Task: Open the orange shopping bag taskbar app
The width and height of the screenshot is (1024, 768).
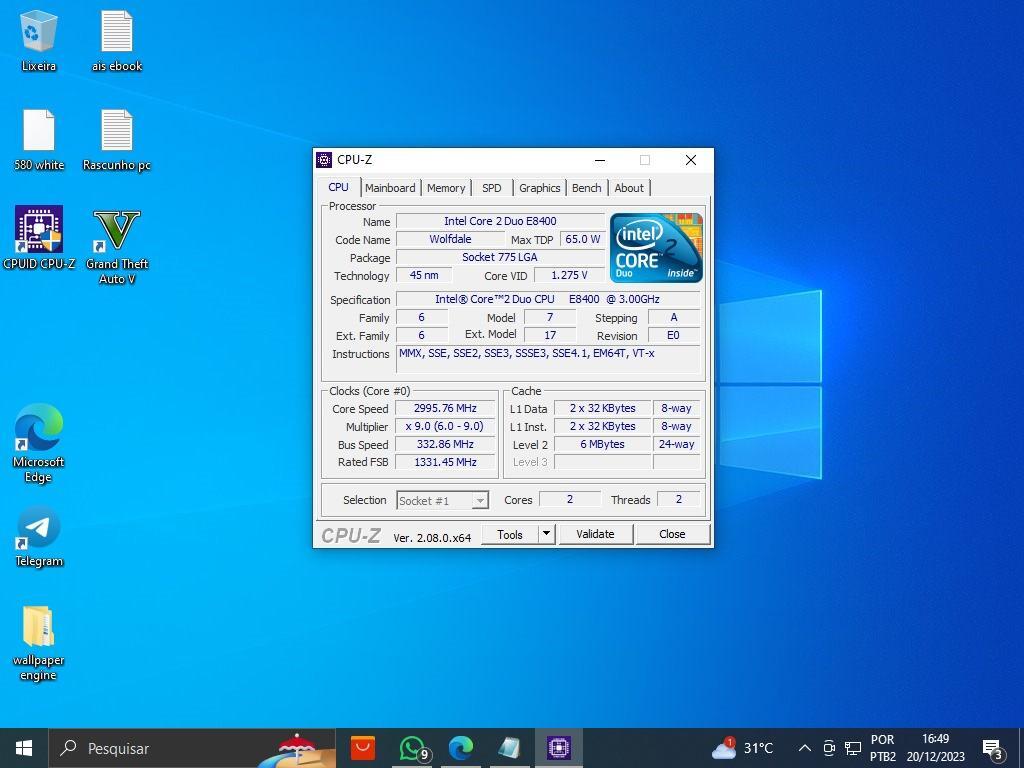Action: point(362,748)
